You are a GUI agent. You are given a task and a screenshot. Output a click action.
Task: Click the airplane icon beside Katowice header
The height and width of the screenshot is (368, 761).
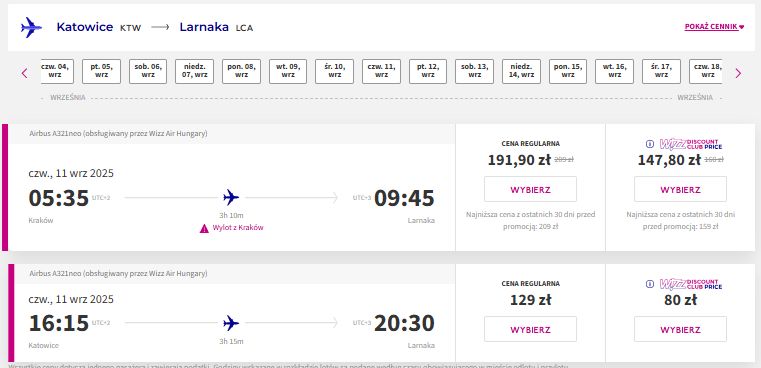point(31,27)
